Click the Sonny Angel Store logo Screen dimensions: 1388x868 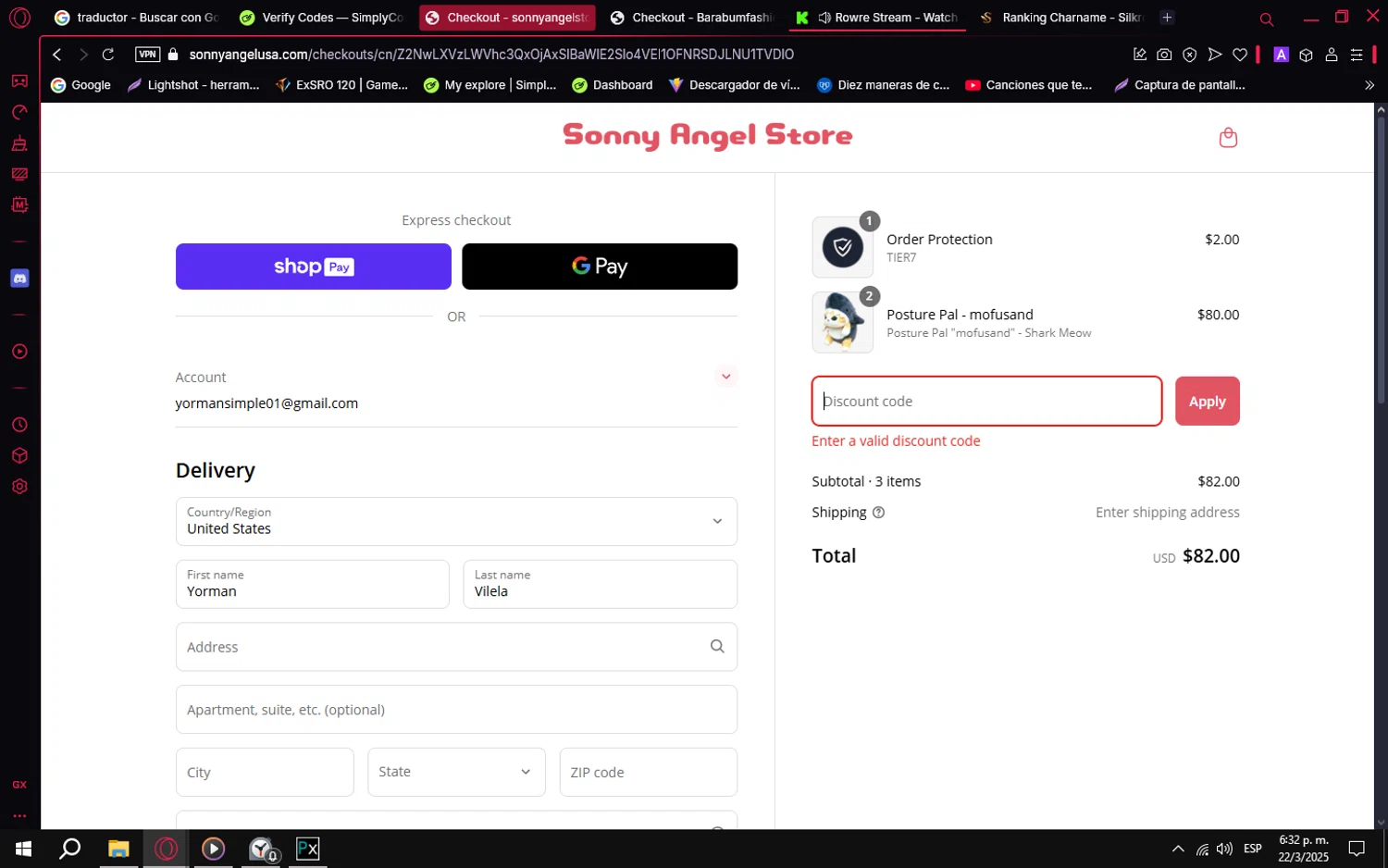coord(707,136)
